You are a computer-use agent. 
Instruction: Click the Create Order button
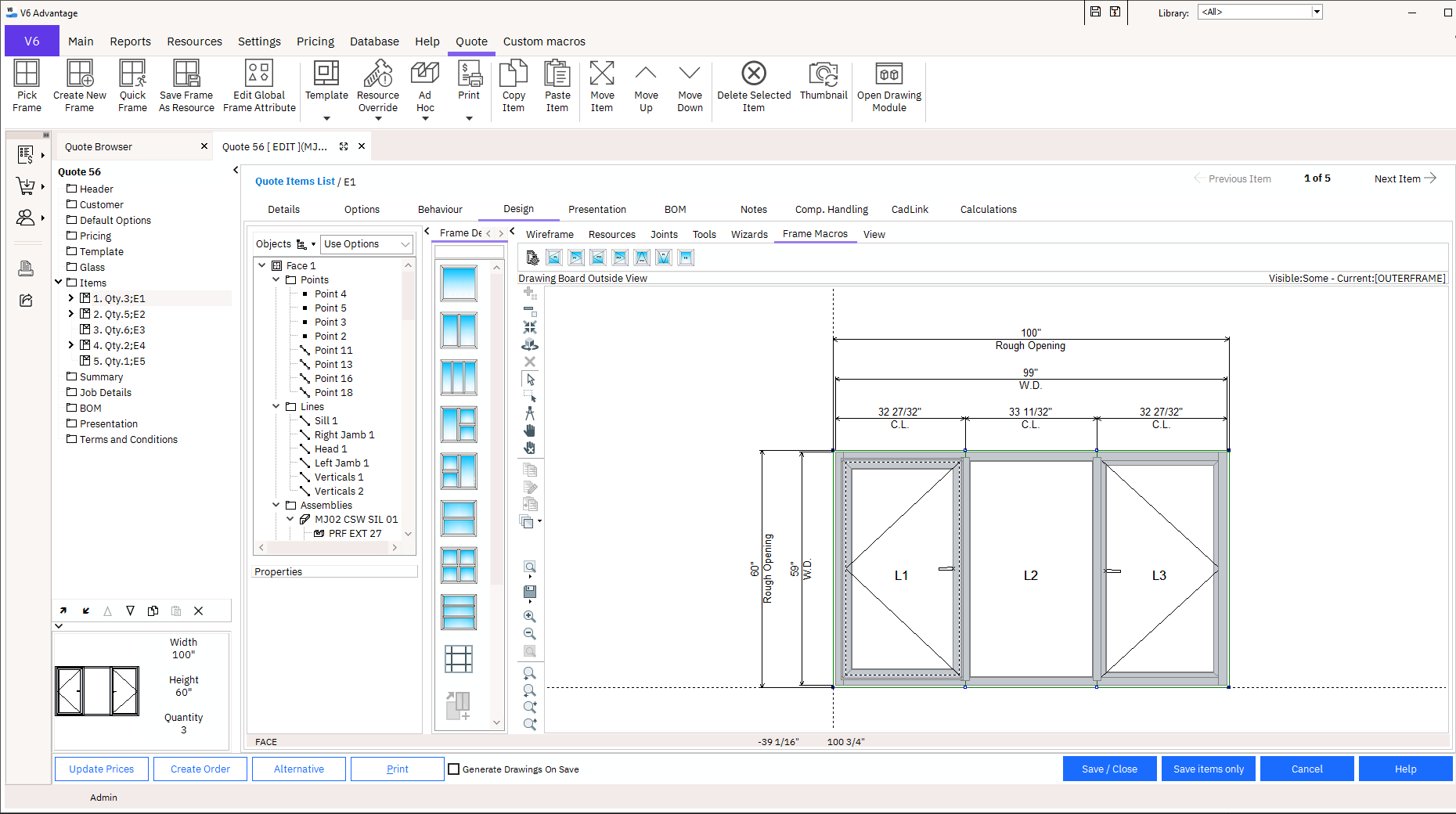click(x=200, y=769)
